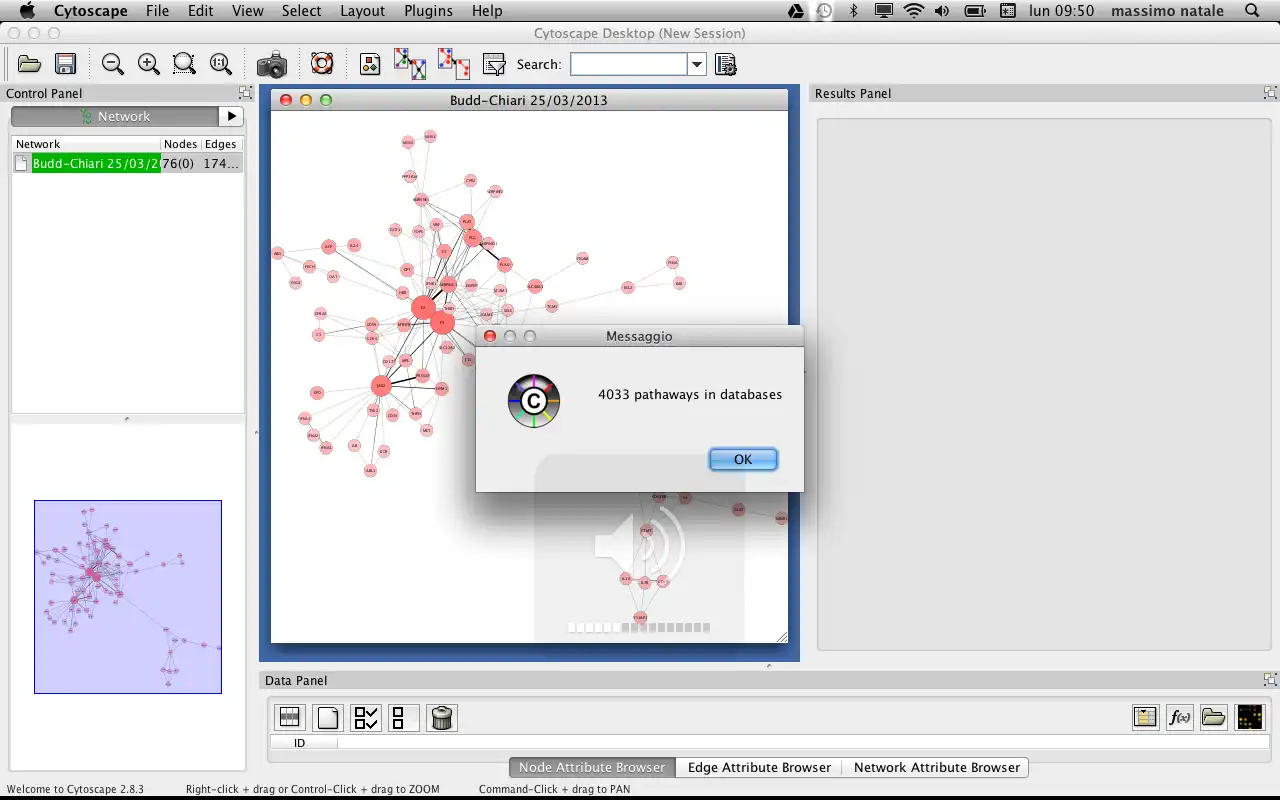Click the Network column header
Screen dimensions: 1280x800
[86, 144]
